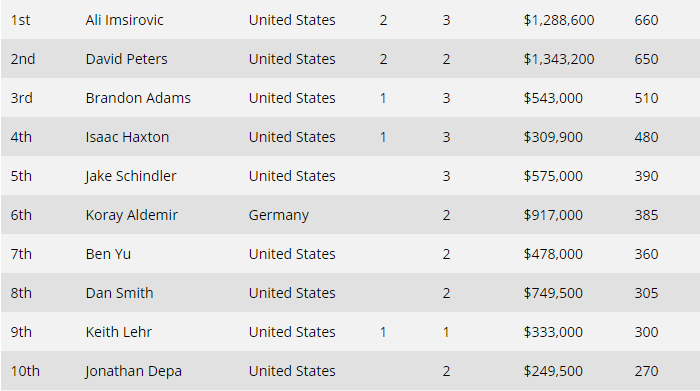
Task: Select Ben Yu's name
Action: click(108, 254)
